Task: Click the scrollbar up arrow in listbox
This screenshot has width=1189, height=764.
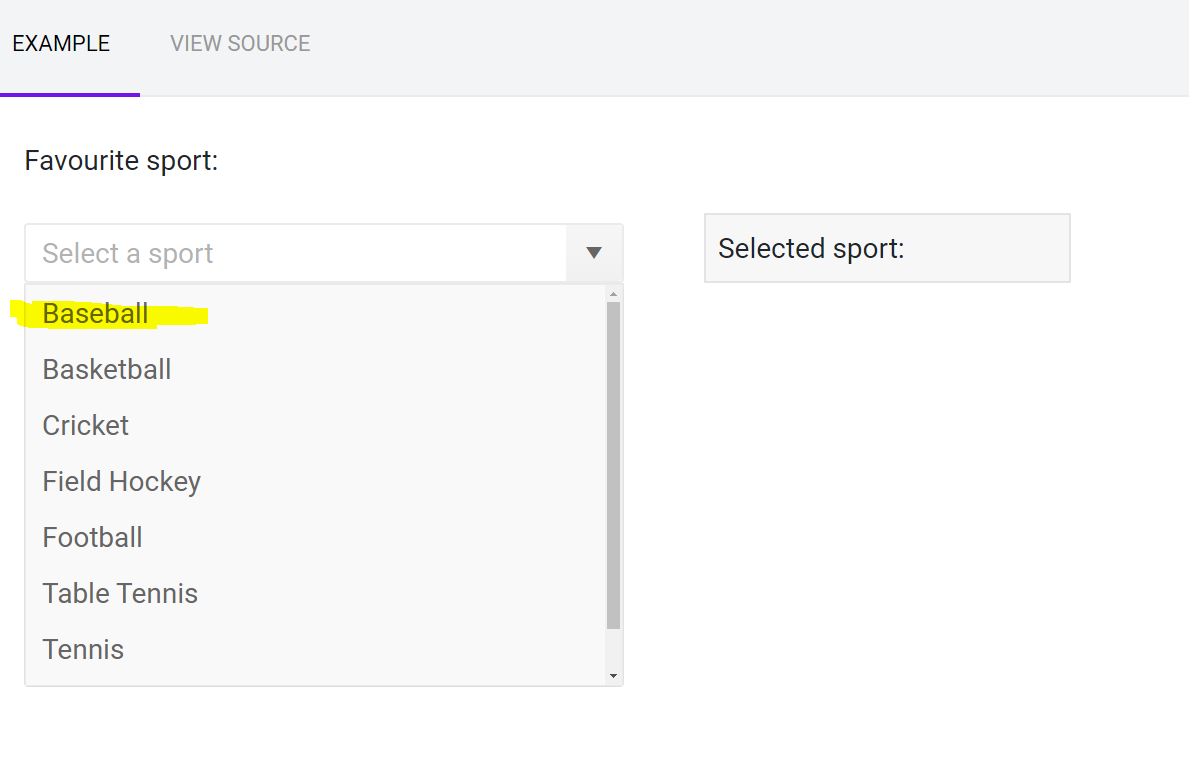Action: click(x=613, y=294)
